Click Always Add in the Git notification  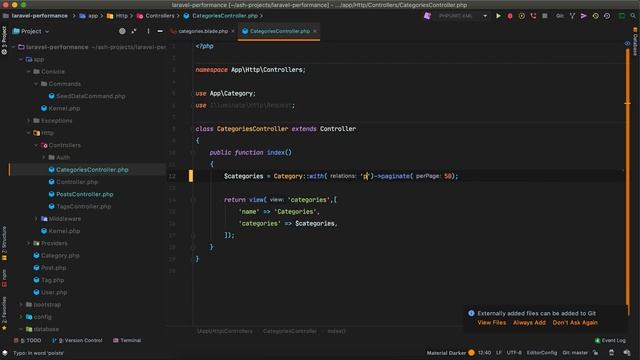coord(529,322)
